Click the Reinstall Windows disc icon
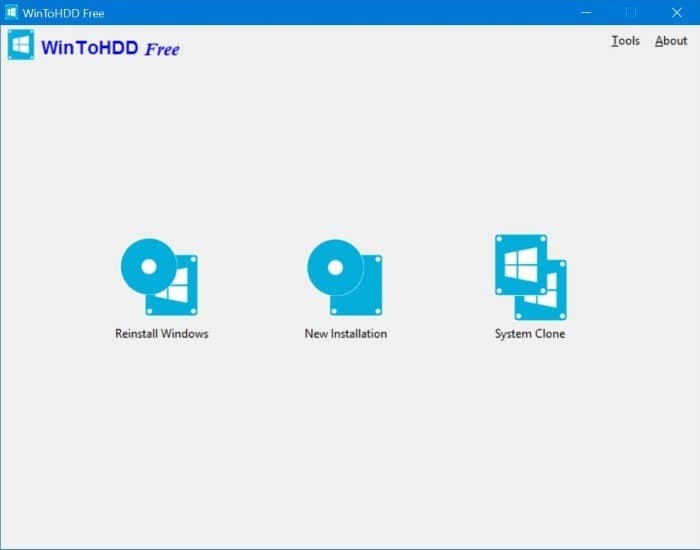The image size is (700, 550). click(x=159, y=277)
